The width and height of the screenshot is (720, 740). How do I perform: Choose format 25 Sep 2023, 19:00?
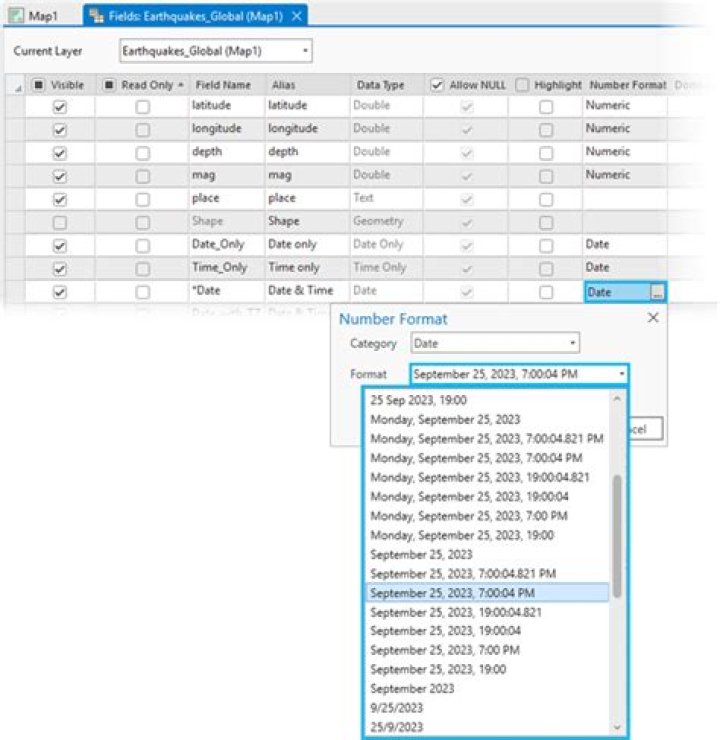pyautogui.click(x=487, y=400)
